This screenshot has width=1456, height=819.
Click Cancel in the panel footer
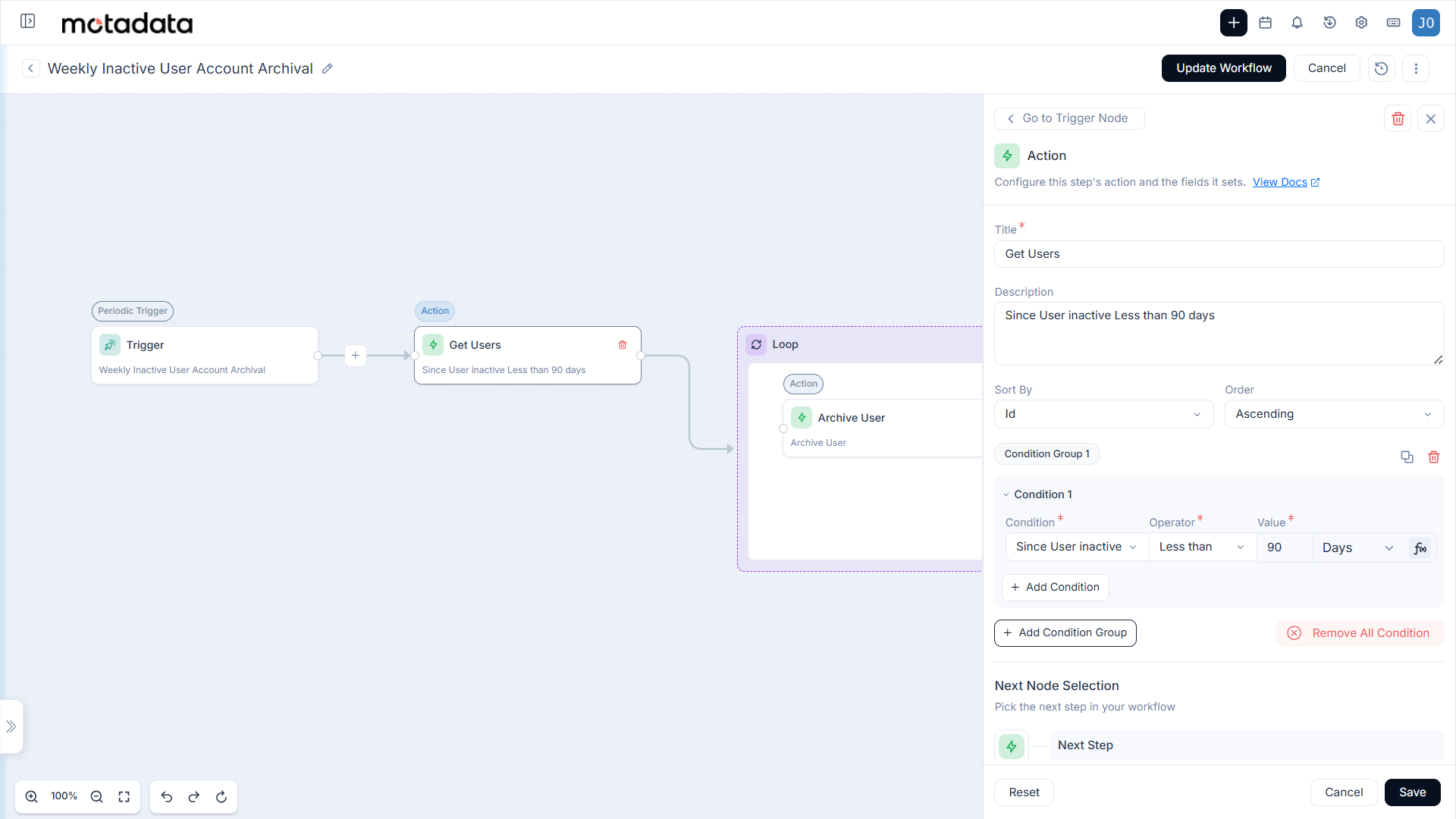(1343, 792)
